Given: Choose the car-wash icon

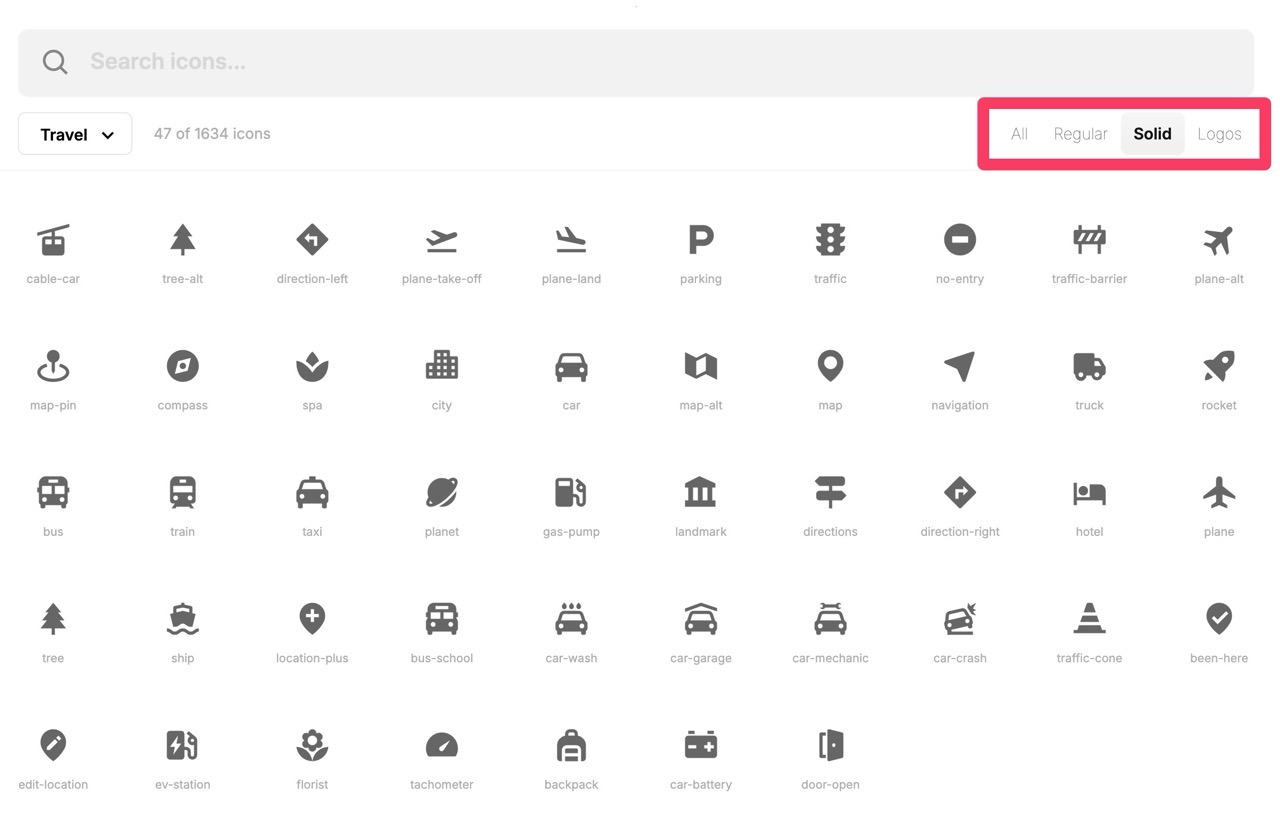Looking at the screenshot, I should pos(571,619).
